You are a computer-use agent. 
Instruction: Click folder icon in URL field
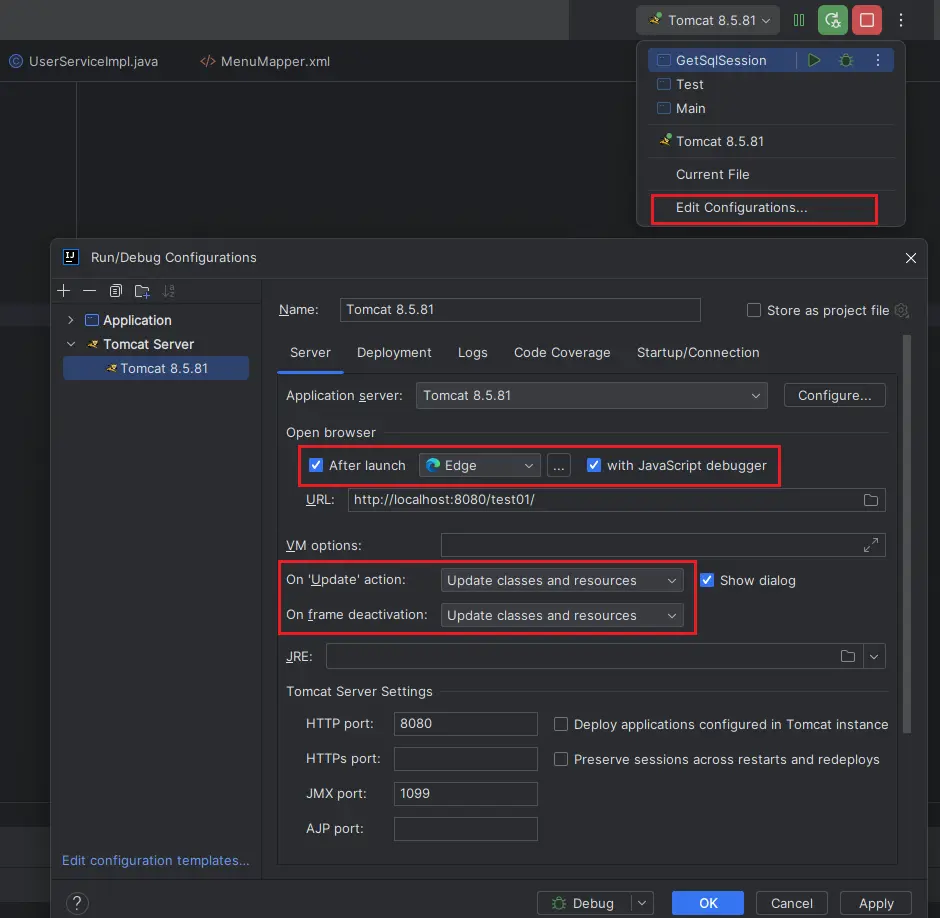click(870, 500)
